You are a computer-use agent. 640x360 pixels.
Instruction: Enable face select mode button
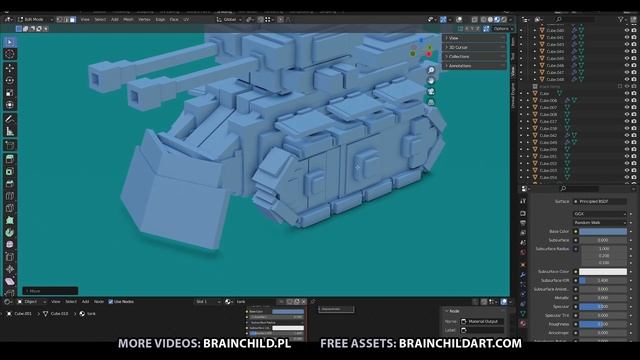[x=73, y=19]
